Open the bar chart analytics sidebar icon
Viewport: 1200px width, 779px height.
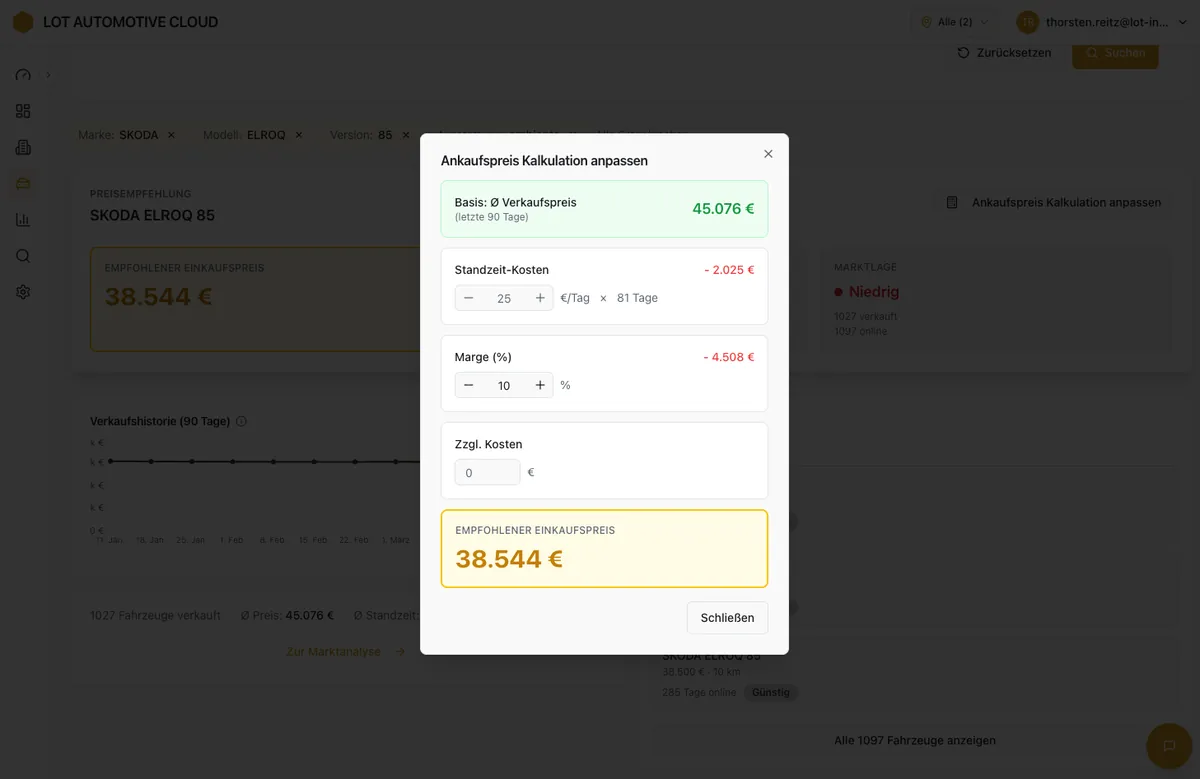[23, 220]
